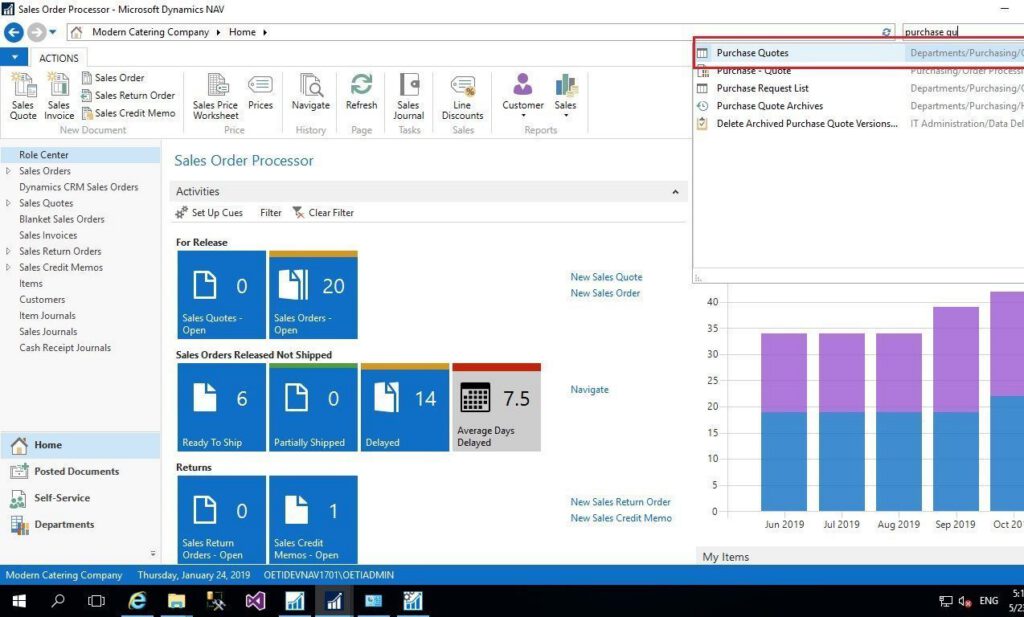Viewport: 1024px width, 617px height.
Task: Open Sales Invoices in navigation pane
Action: (x=48, y=235)
